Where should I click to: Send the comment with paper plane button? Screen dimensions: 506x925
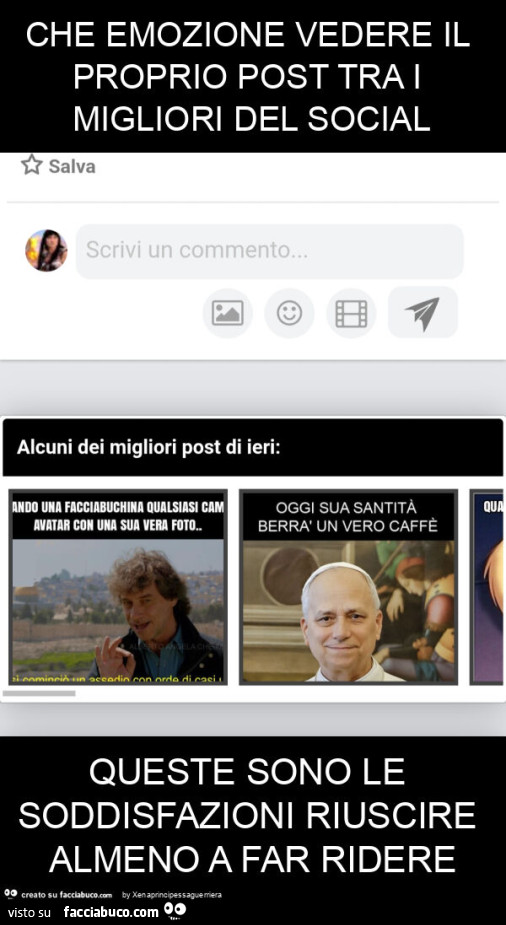point(423,313)
